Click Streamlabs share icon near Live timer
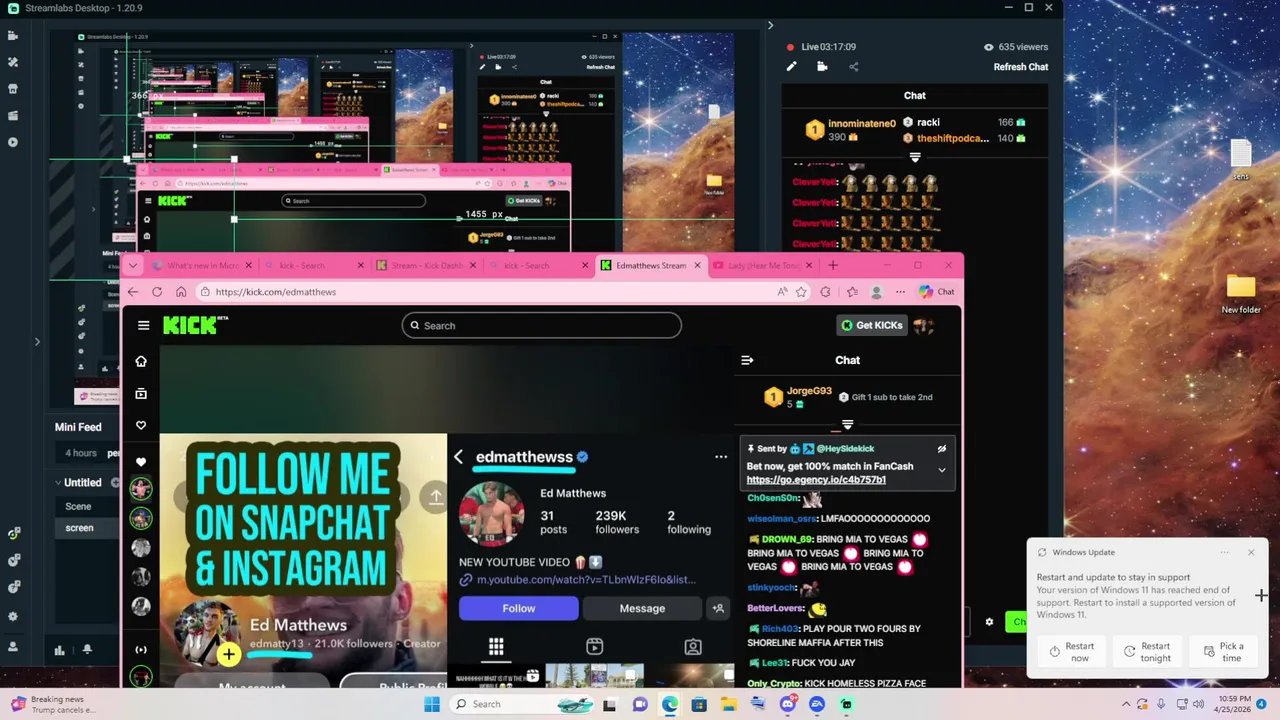1280x720 pixels. [854, 67]
